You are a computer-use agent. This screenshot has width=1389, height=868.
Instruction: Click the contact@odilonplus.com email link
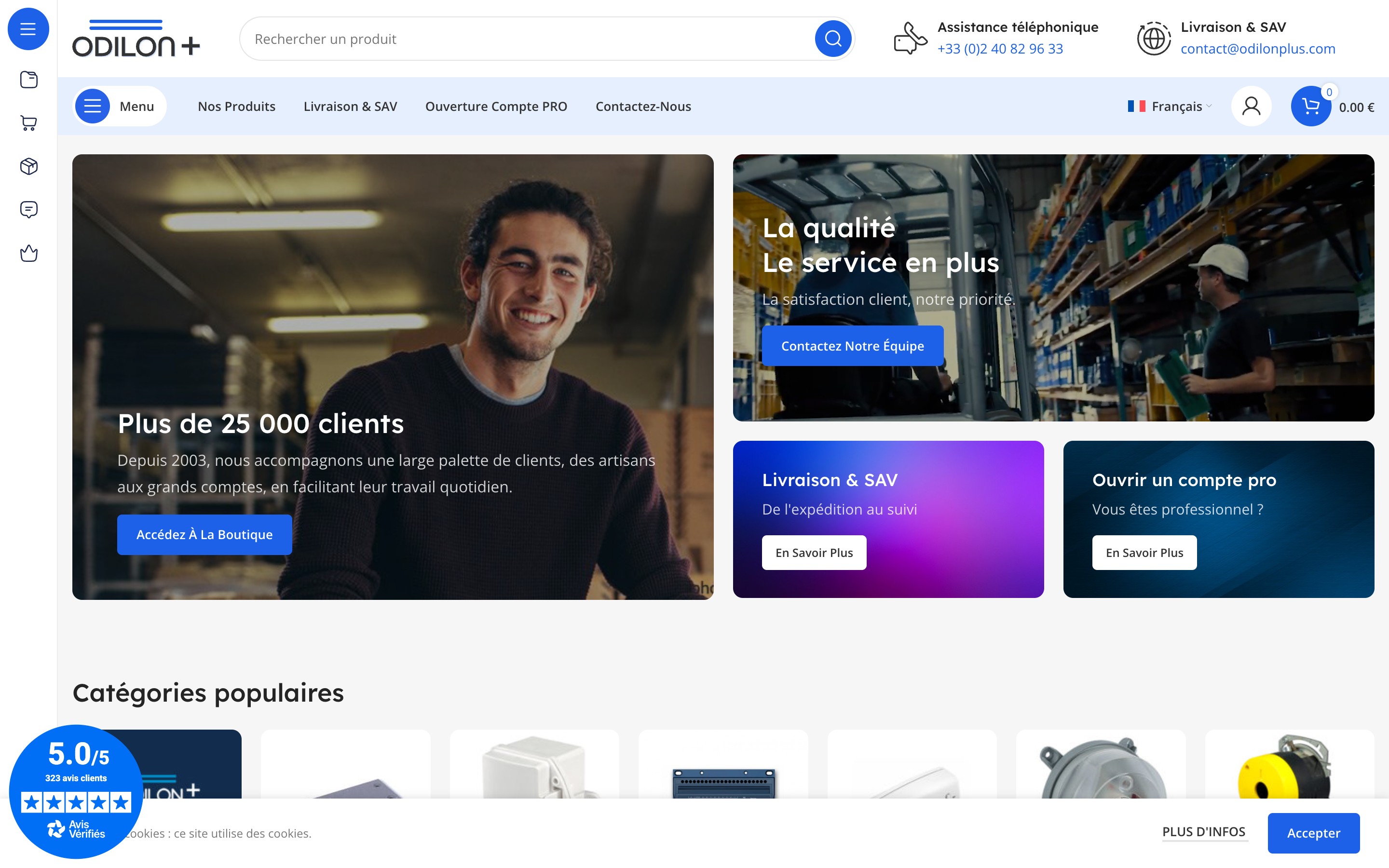(1257, 49)
